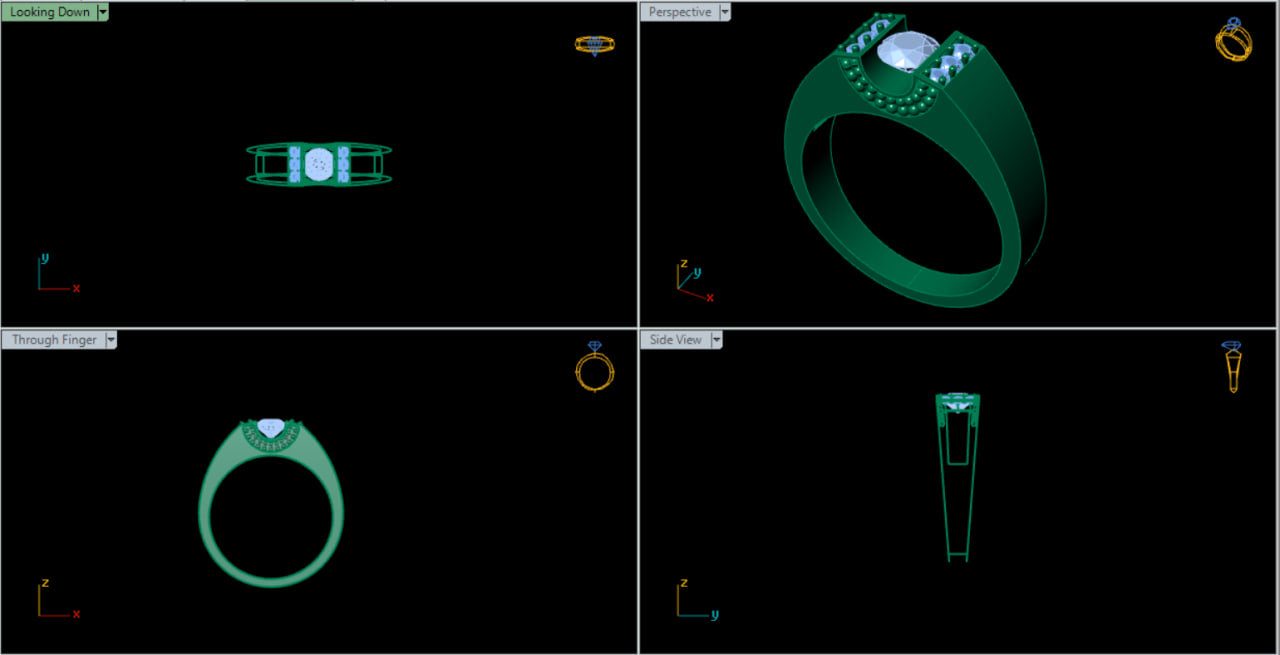This screenshot has height=655, width=1280.
Task: Expand the Through Finger viewport menu arrow
Action: pos(111,340)
